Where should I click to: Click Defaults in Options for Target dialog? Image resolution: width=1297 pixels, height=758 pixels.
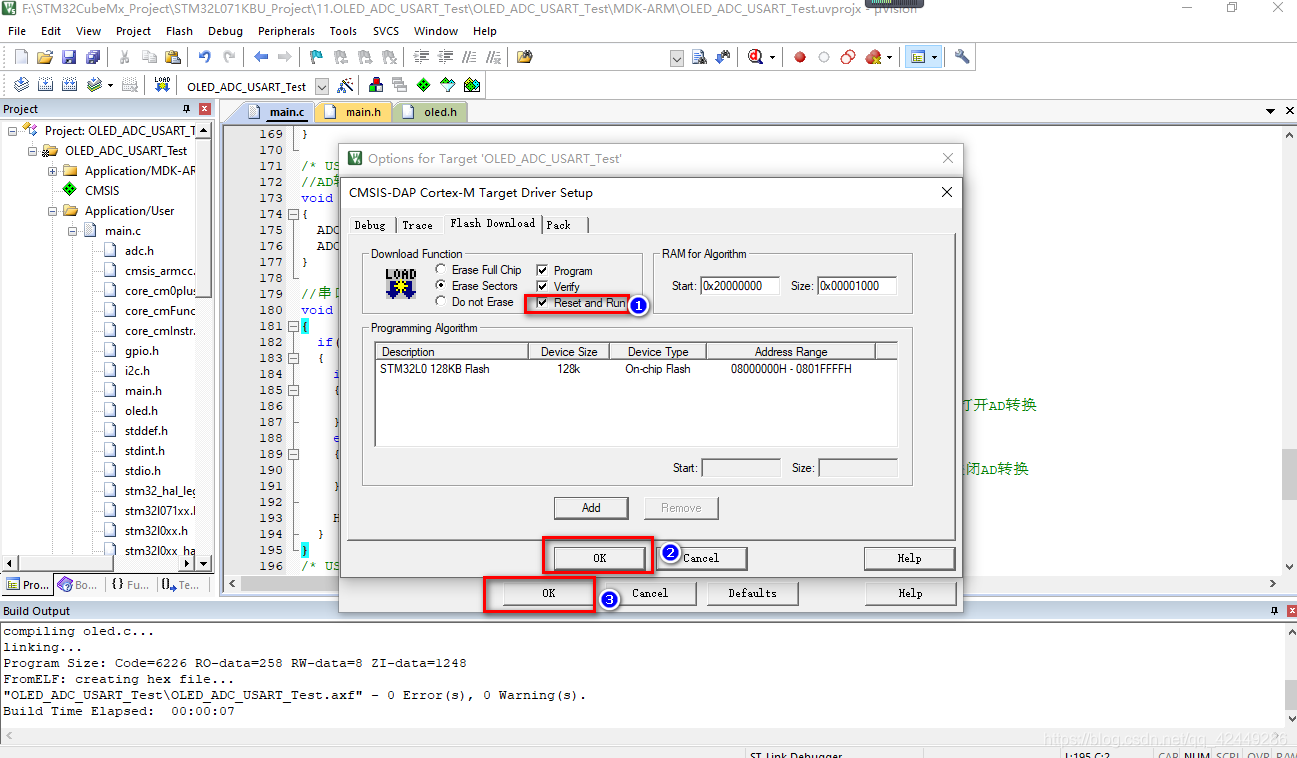tap(752, 593)
